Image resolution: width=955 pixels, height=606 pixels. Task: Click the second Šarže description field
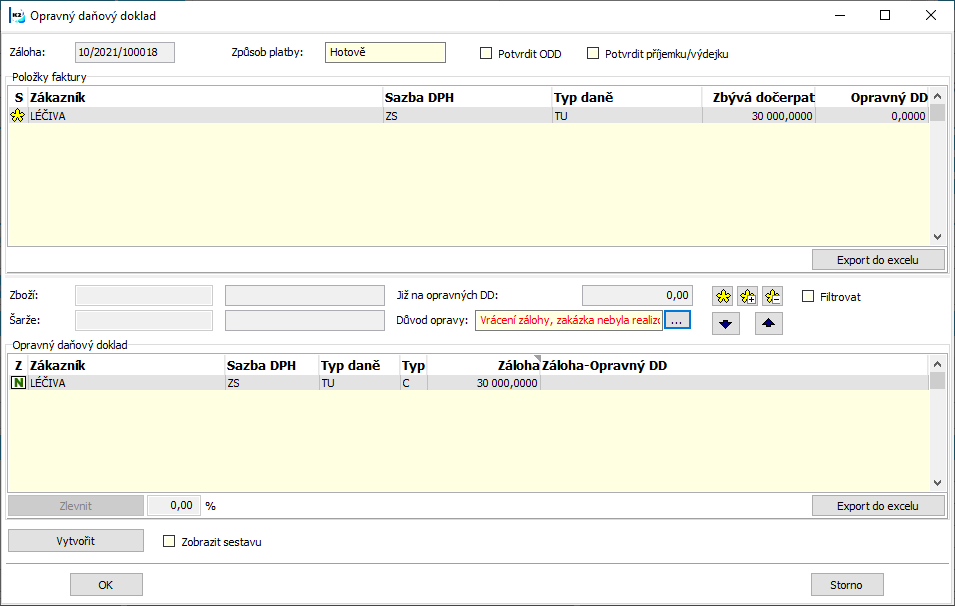pos(305,320)
